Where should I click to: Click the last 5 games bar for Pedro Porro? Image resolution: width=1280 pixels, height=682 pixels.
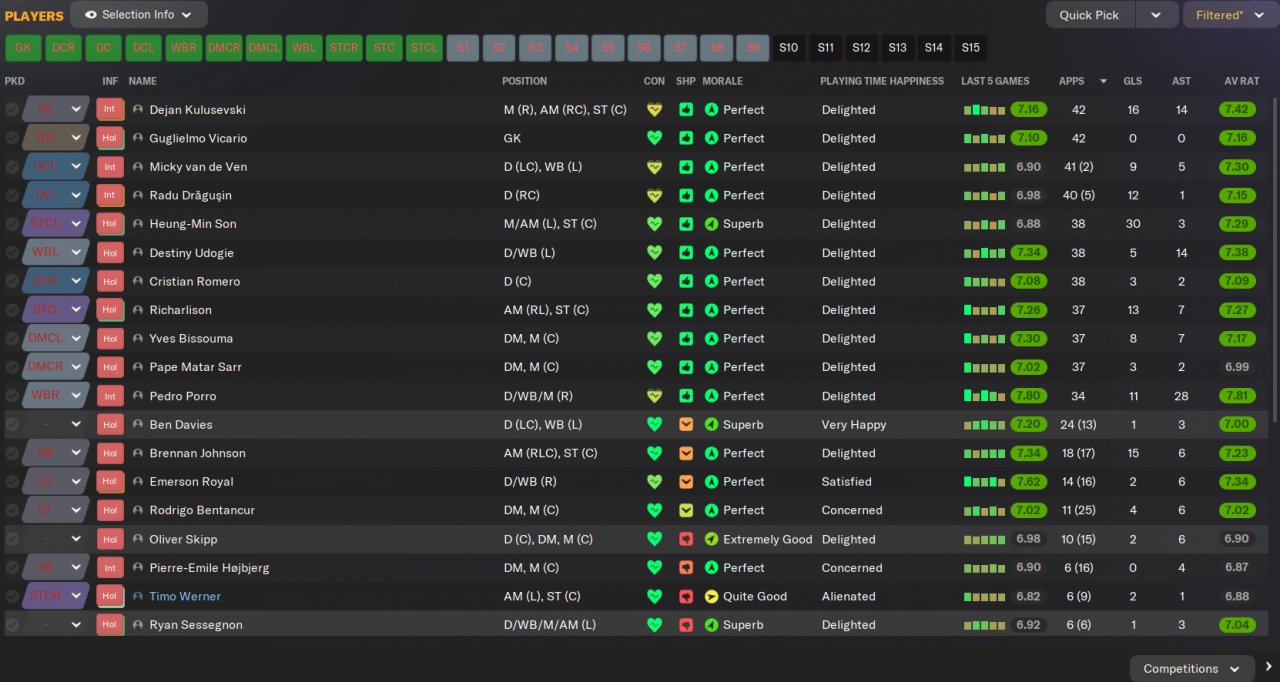(984, 396)
